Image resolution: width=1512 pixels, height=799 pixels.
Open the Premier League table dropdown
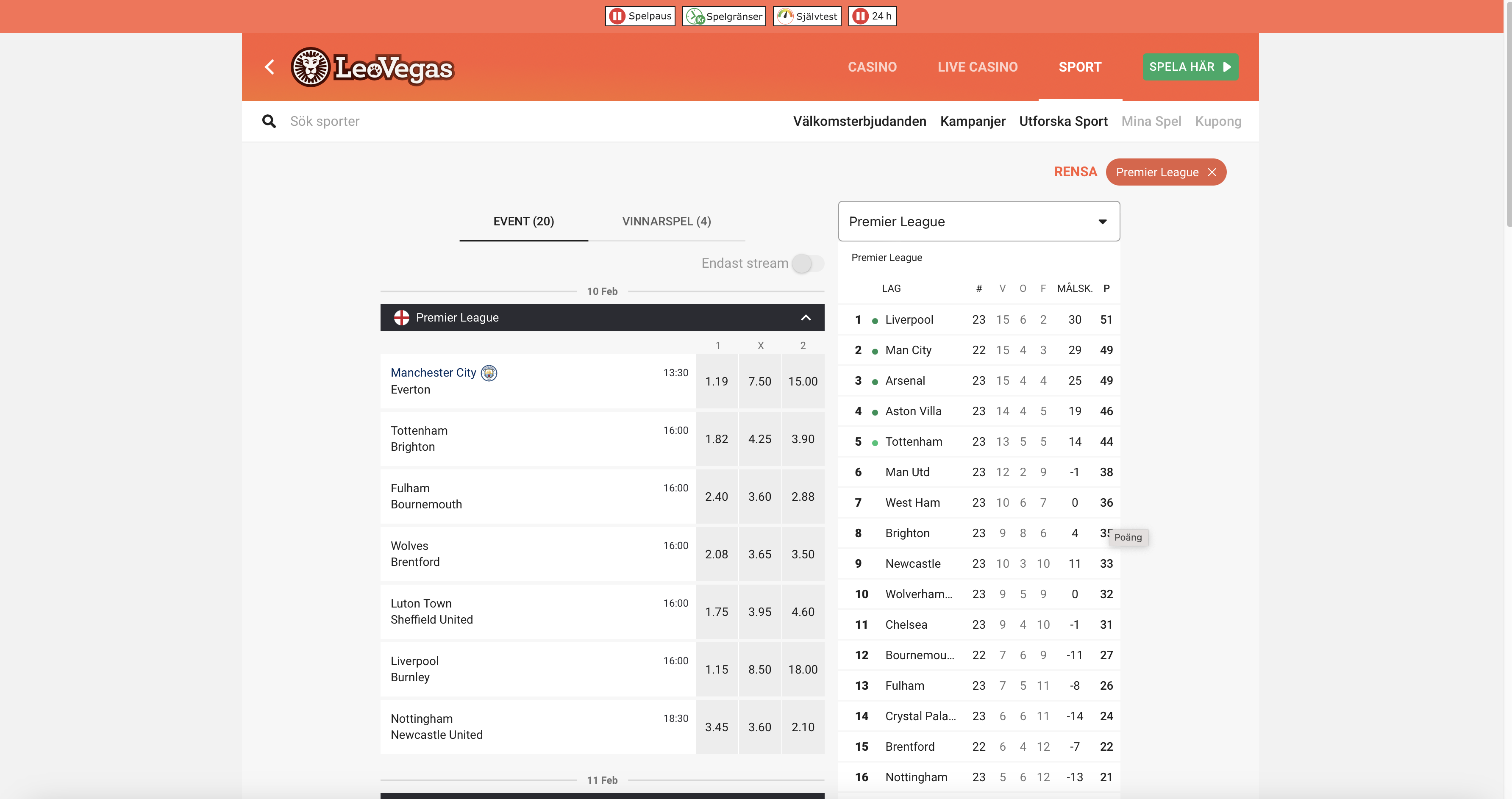pos(978,221)
